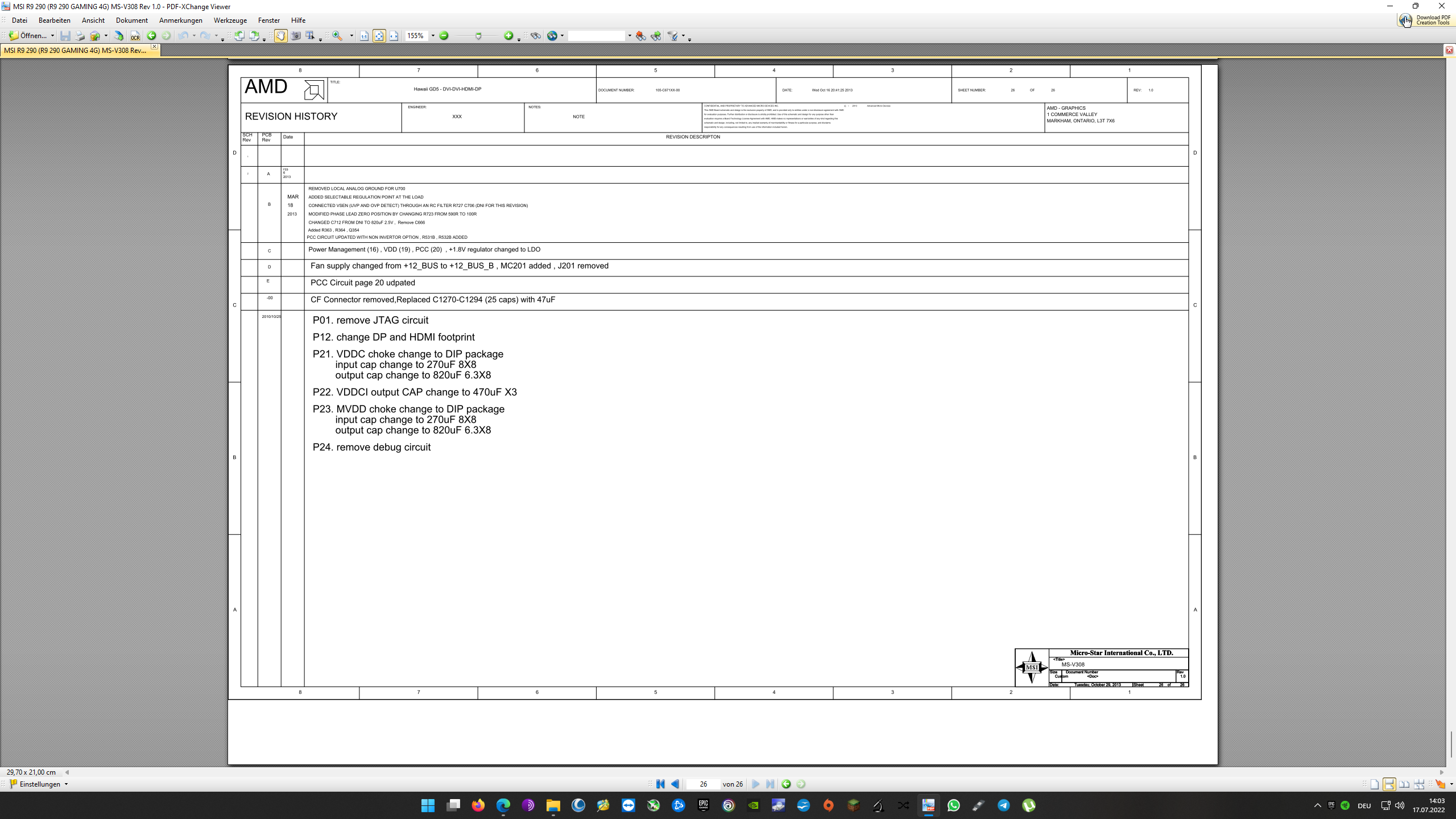Jump to first page button
This screenshot has width=1456, height=819.
click(x=660, y=784)
